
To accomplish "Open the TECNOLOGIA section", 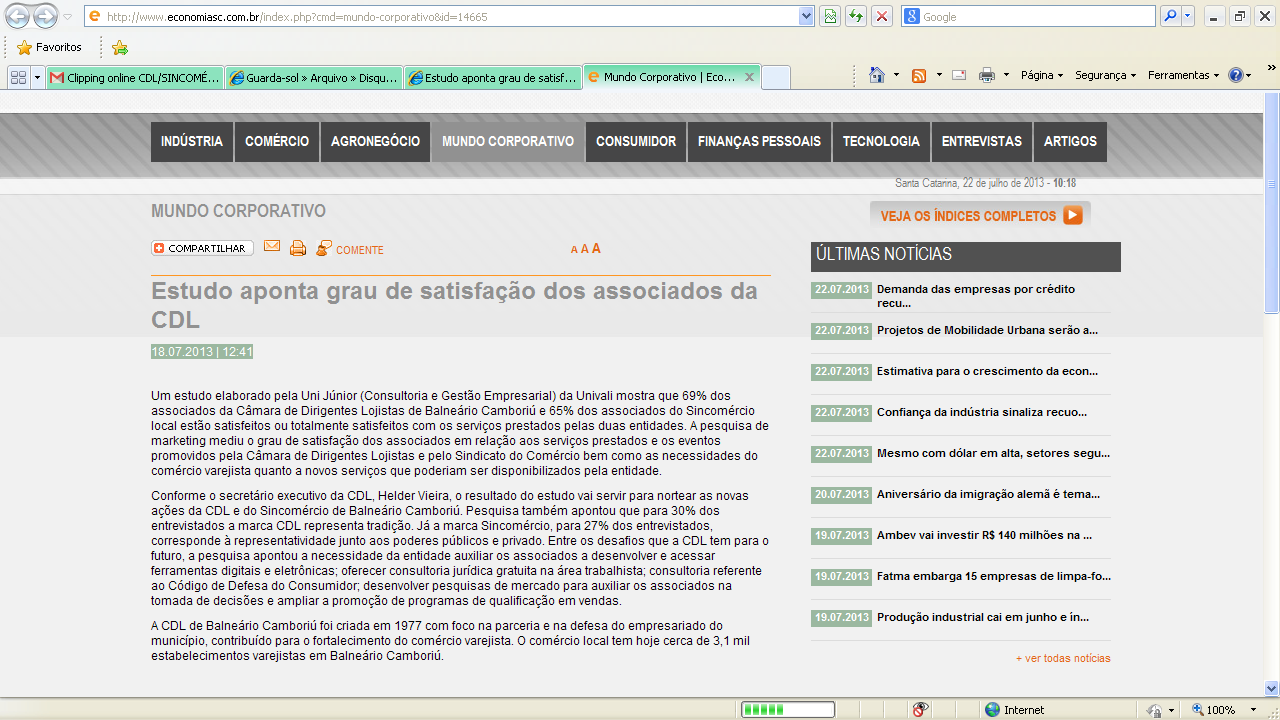I will click(881, 142).
